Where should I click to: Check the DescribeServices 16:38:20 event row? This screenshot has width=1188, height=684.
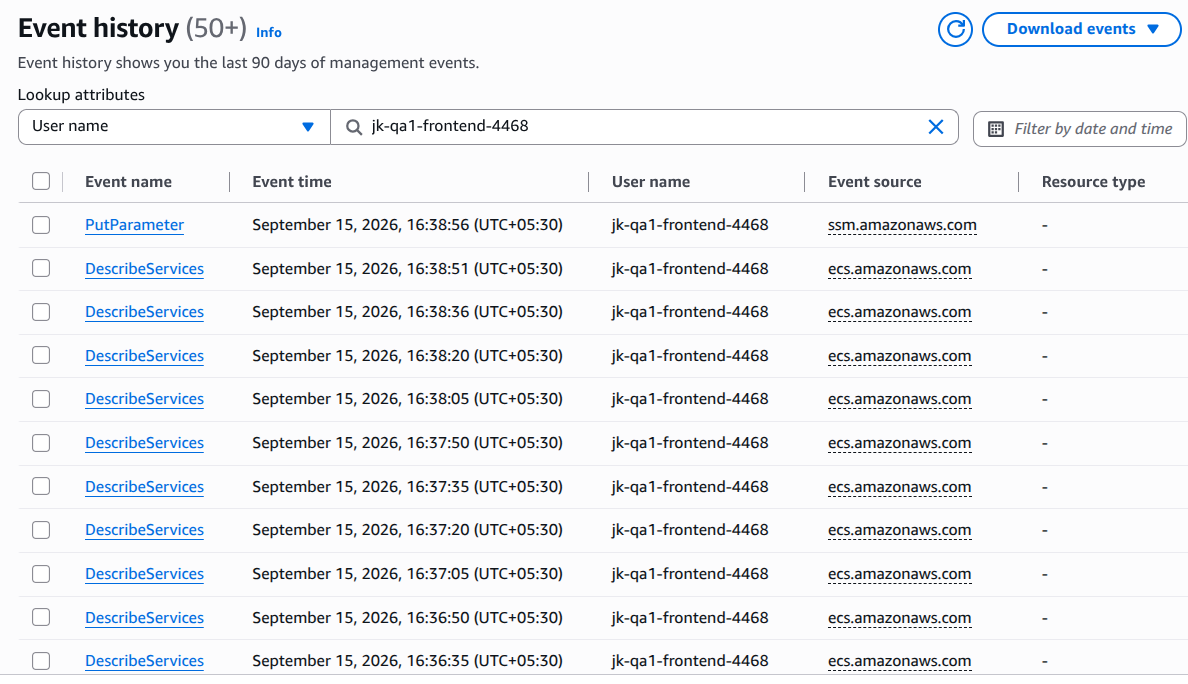tap(41, 356)
